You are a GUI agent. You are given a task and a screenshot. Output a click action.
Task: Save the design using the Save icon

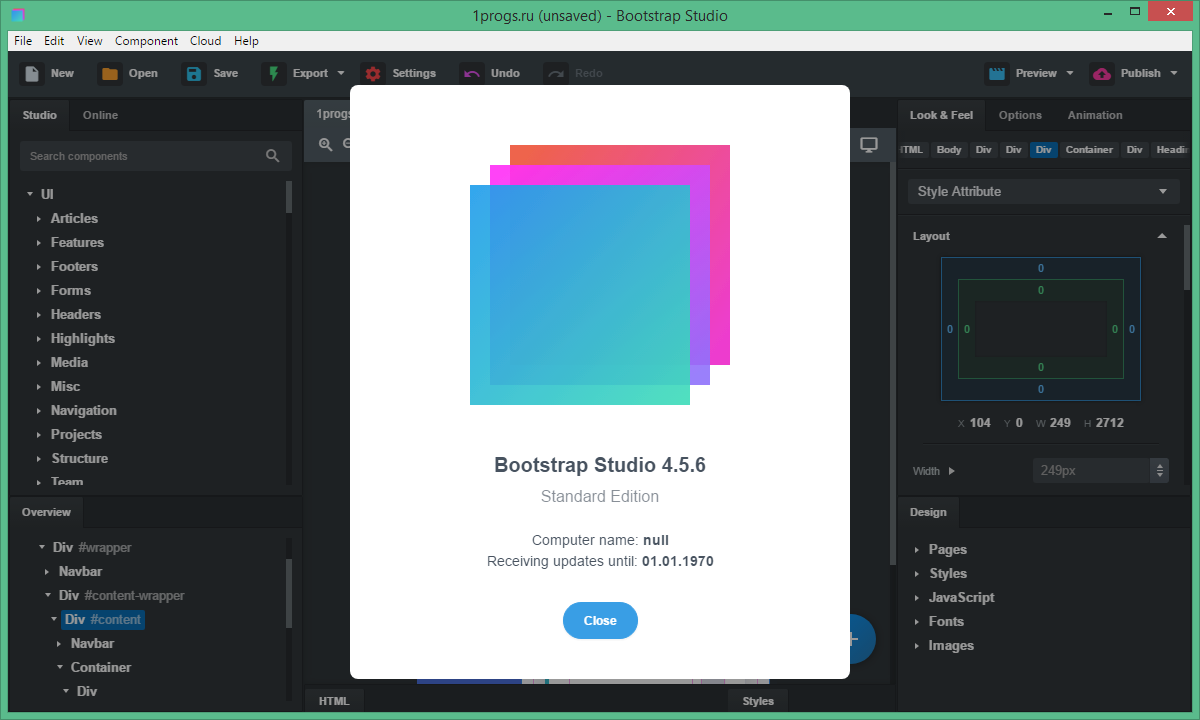[193, 72]
